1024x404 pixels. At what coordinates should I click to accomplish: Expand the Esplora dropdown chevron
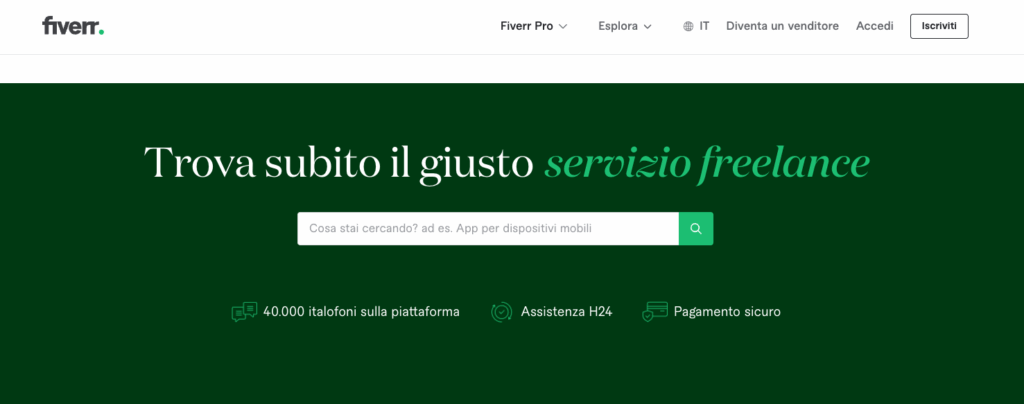[648, 27]
